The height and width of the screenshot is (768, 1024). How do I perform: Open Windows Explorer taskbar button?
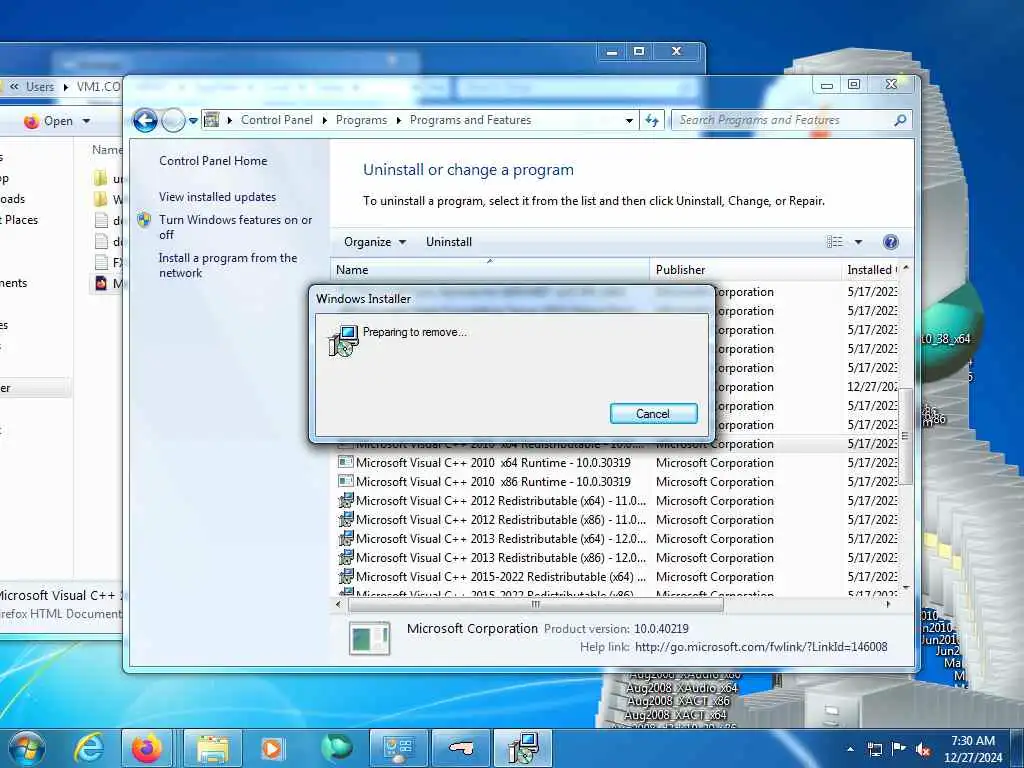point(212,748)
